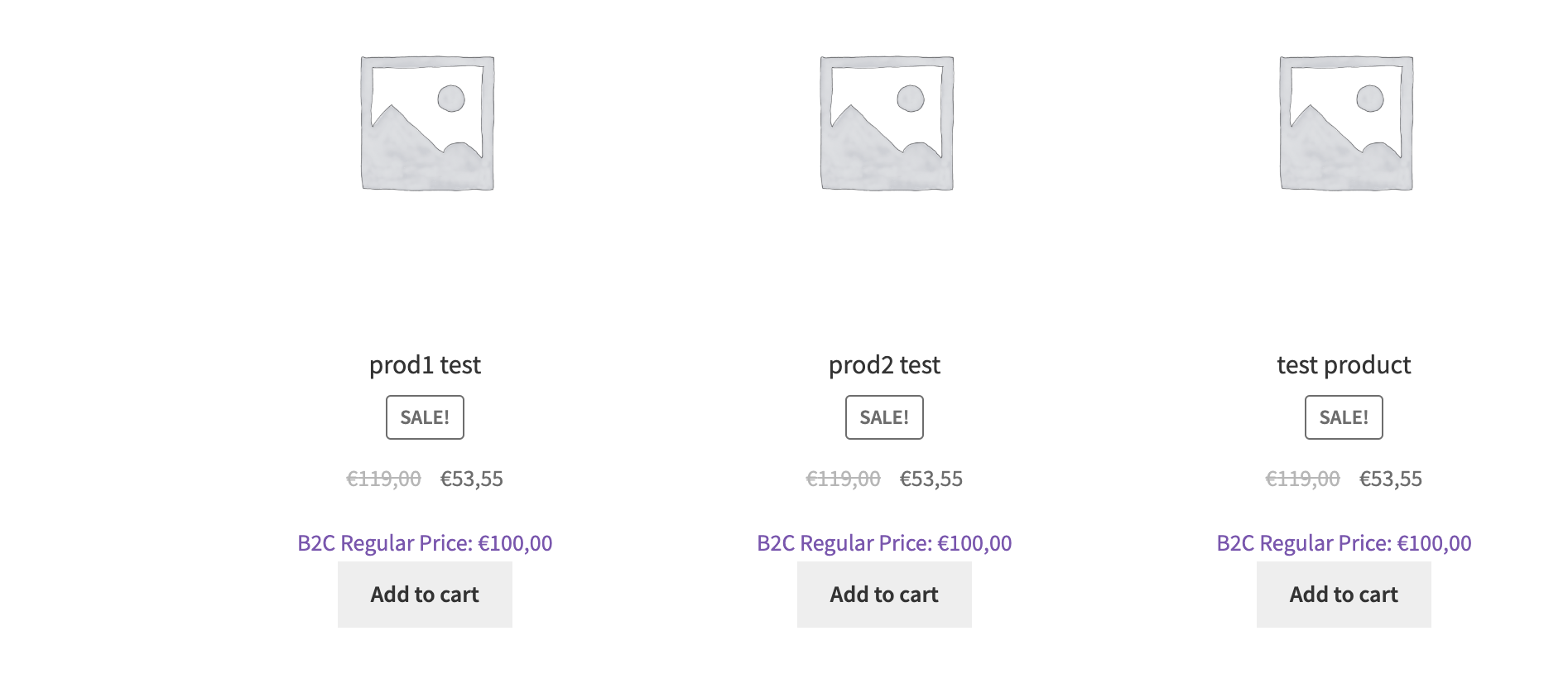1568x684 pixels.
Task: Add prod1 test to cart
Action: pos(425,595)
